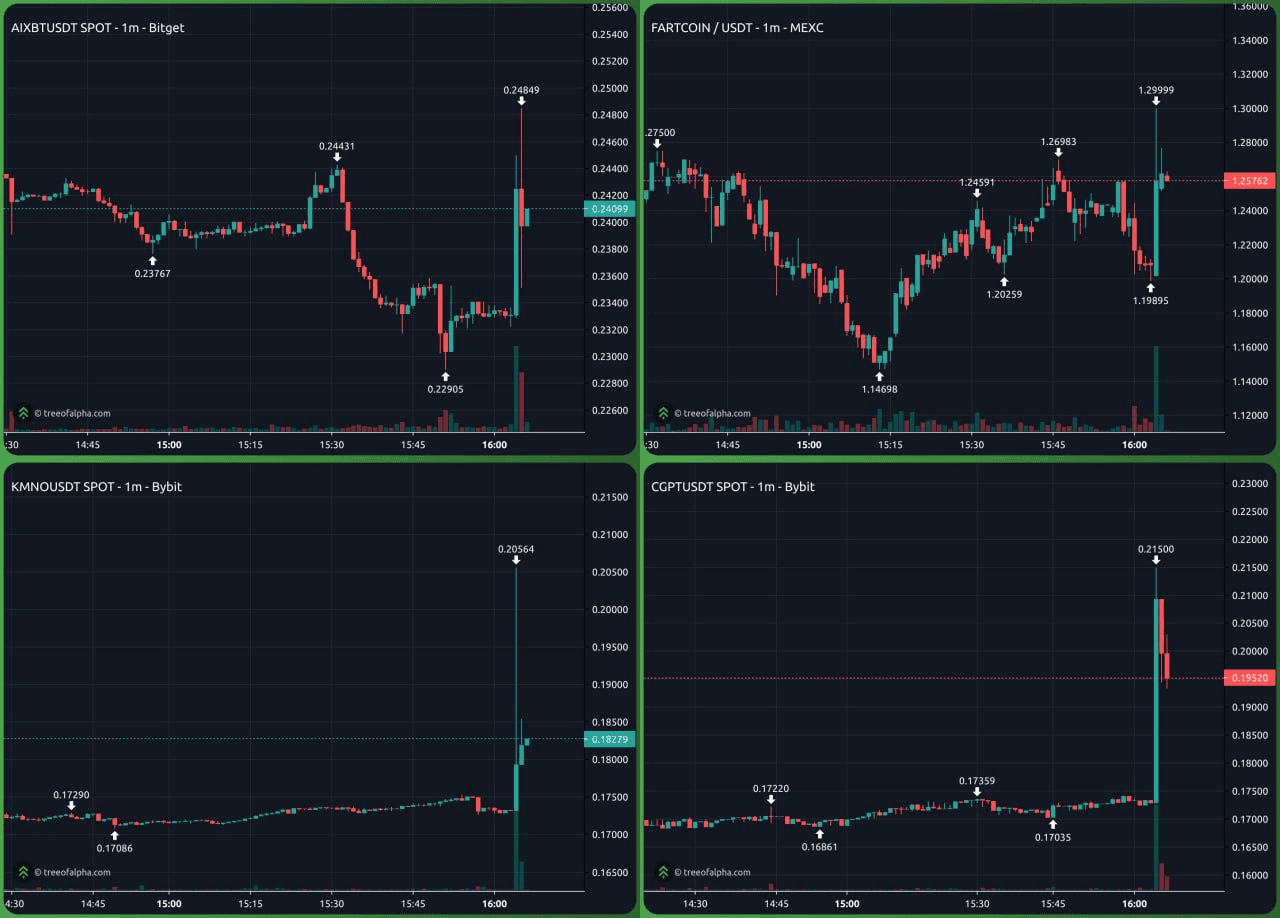
Task: Click the treeofalpha logo icon in FARTCOIN chart
Action: [662, 412]
